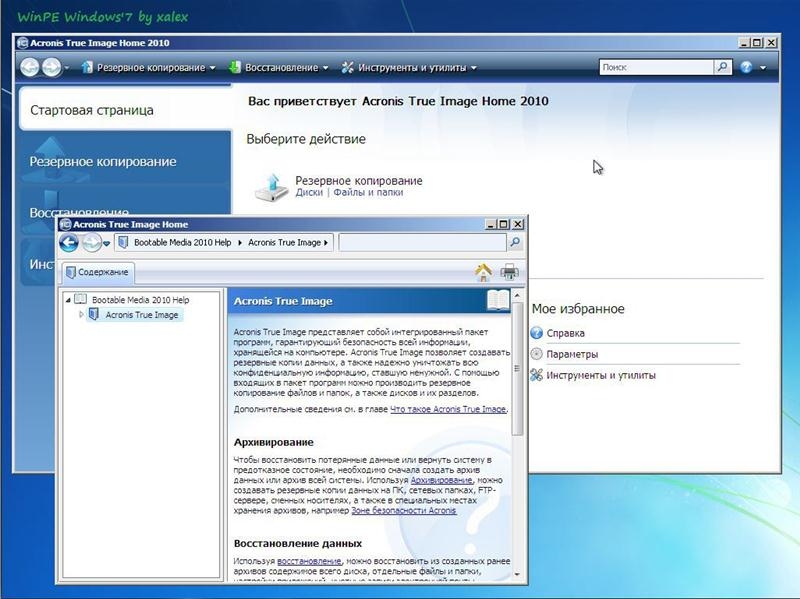Close the Acronis True Image Home help window
Image resolution: width=800 pixels, height=599 pixels.
click(517, 224)
